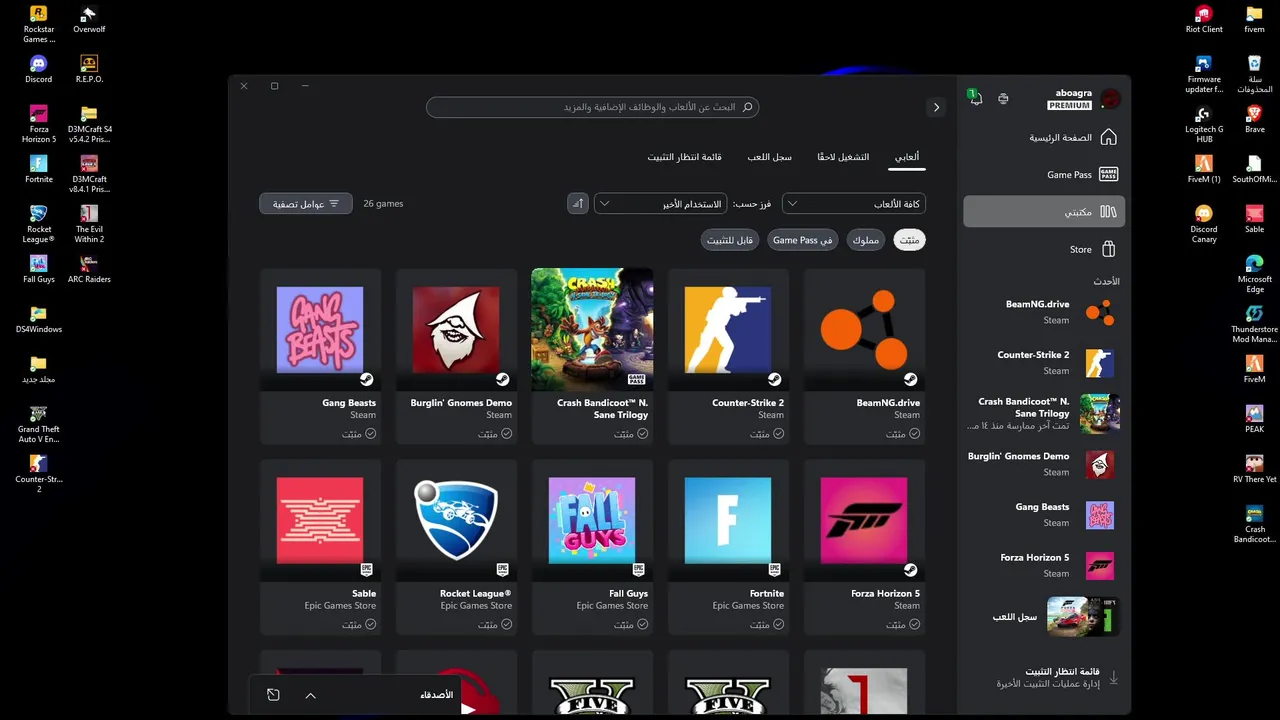Open Grand Theft Auto V desktop shortcut
1280x720 pixels.
tap(38, 424)
